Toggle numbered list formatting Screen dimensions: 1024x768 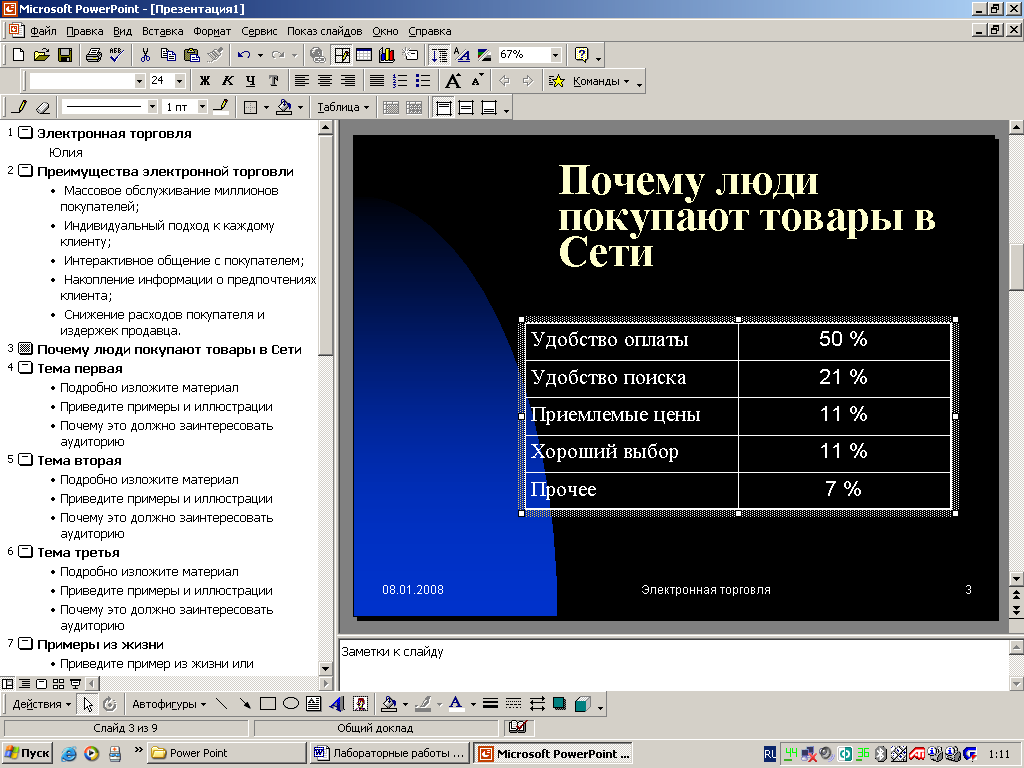tap(400, 81)
